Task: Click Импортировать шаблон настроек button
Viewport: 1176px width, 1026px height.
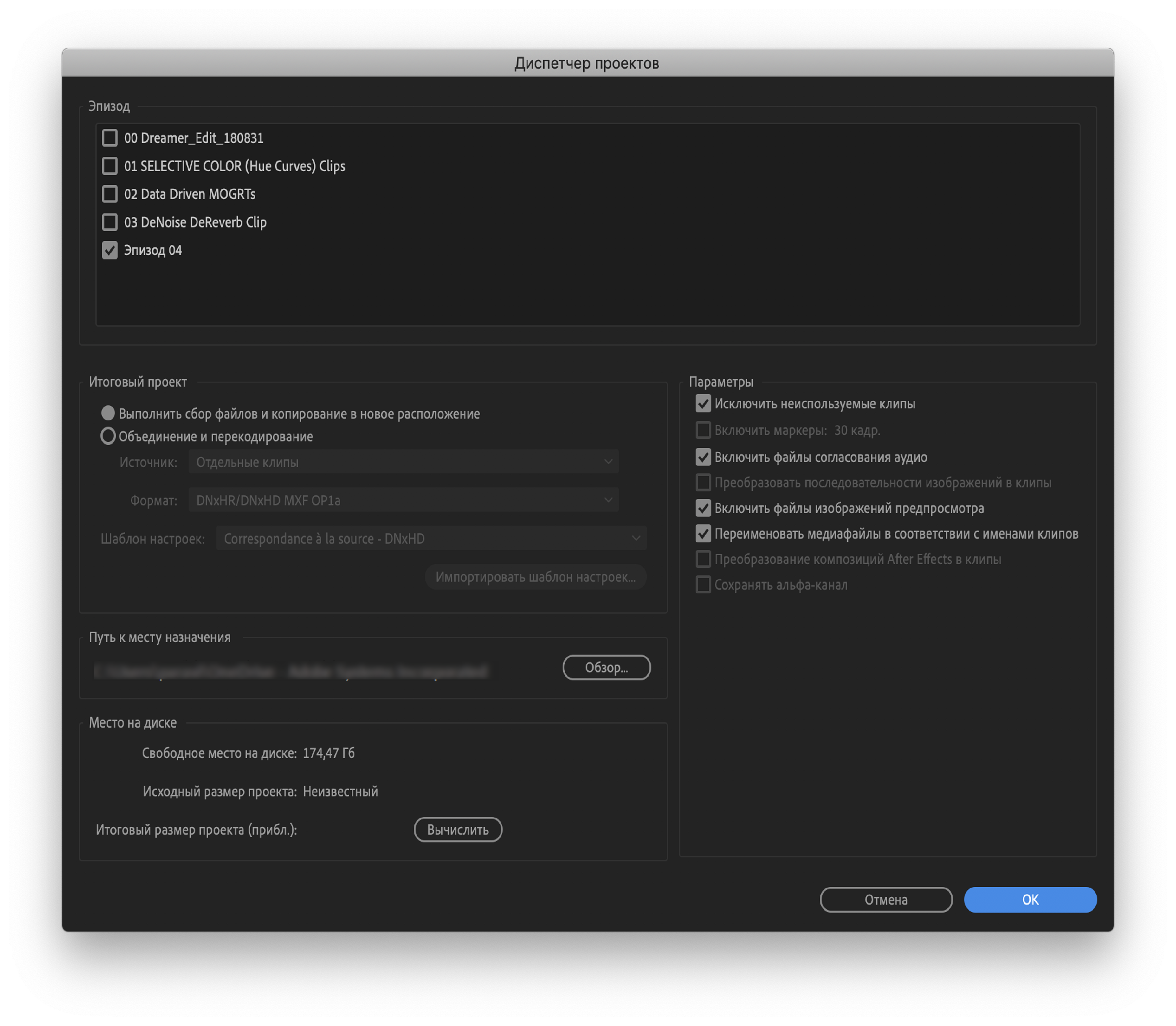Action: tap(535, 577)
